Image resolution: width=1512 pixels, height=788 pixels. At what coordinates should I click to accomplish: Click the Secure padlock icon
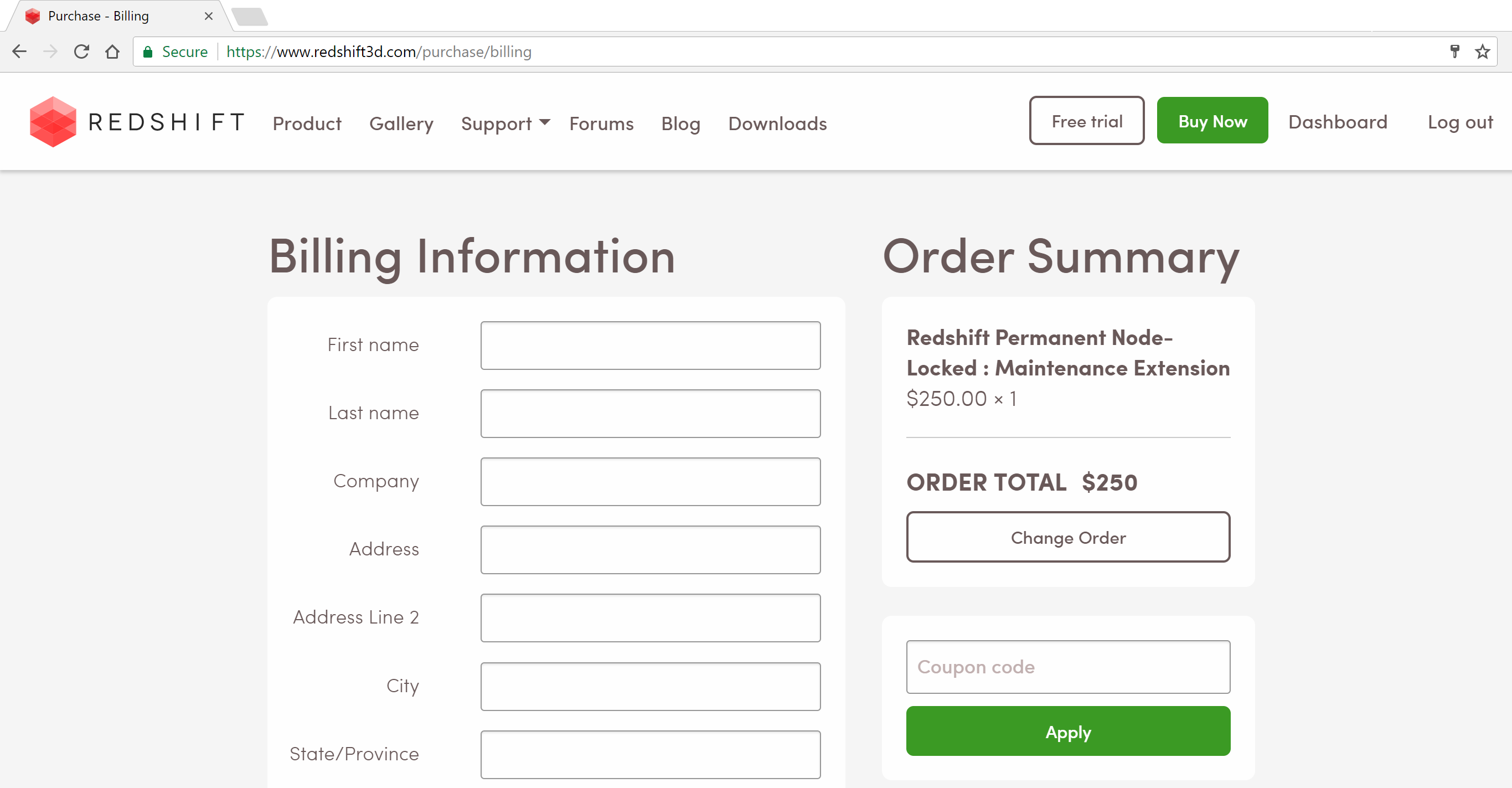[148, 51]
